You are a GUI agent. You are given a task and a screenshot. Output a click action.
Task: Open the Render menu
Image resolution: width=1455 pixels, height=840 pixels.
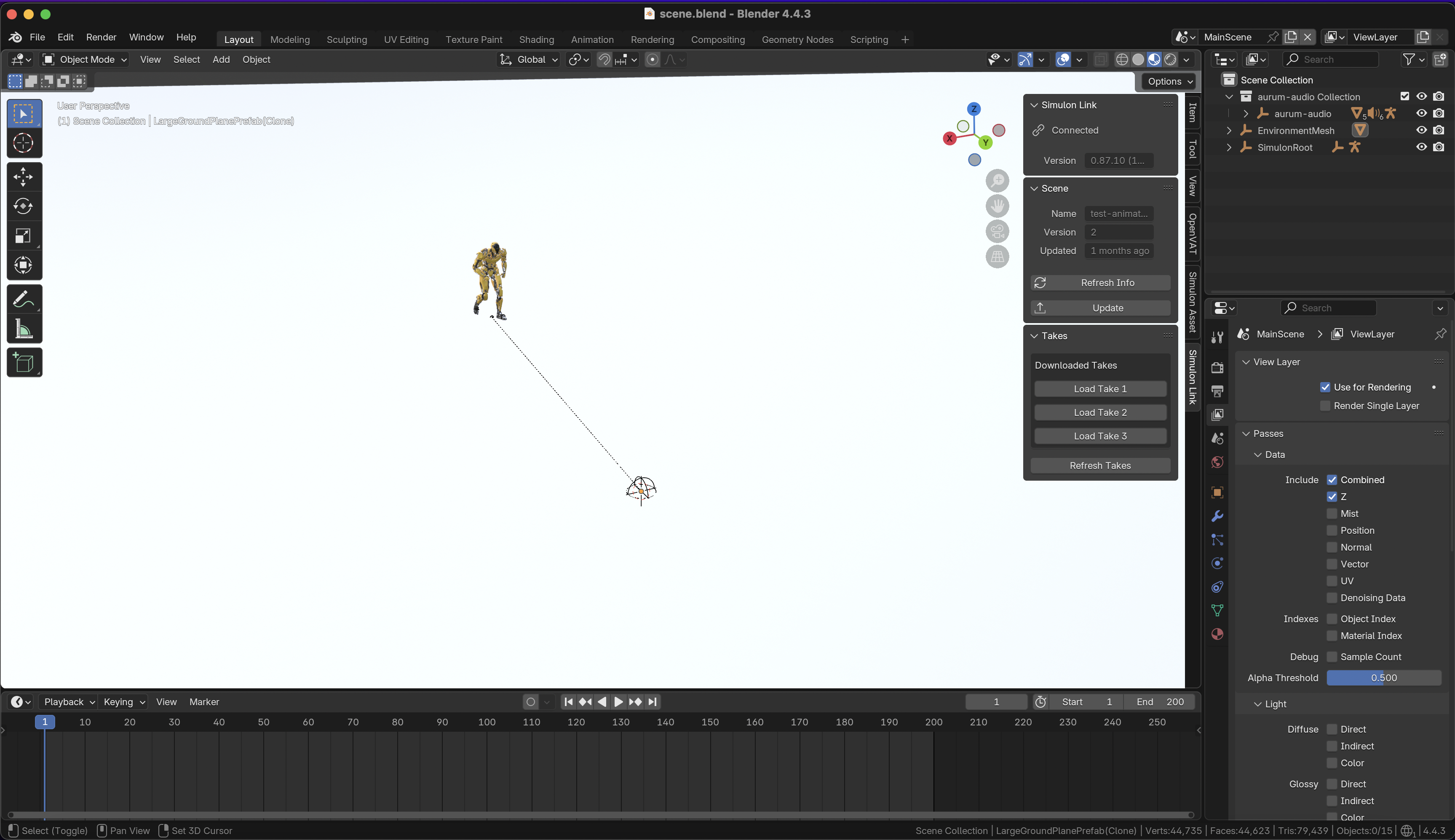pyautogui.click(x=101, y=37)
